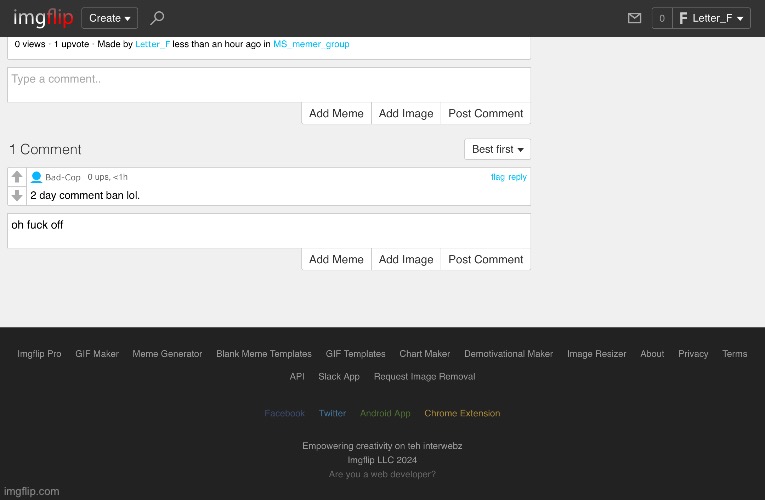This screenshot has width=765, height=500.
Task: Open GIF Maker footer link
Action: pyautogui.click(x=97, y=354)
